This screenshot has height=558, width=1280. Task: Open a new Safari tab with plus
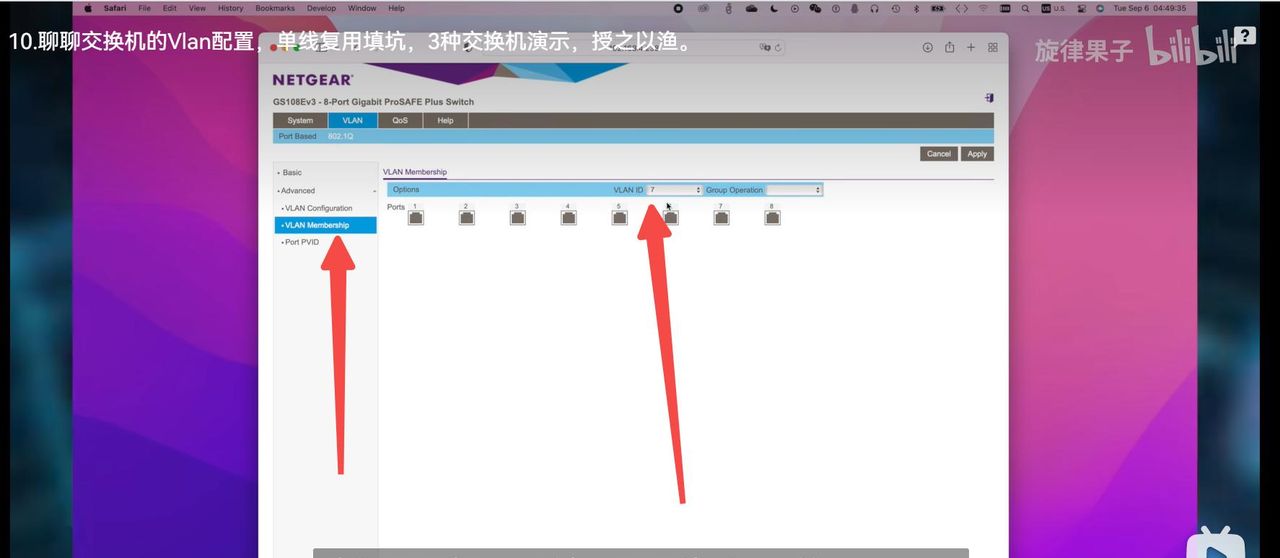tap(971, 47)
